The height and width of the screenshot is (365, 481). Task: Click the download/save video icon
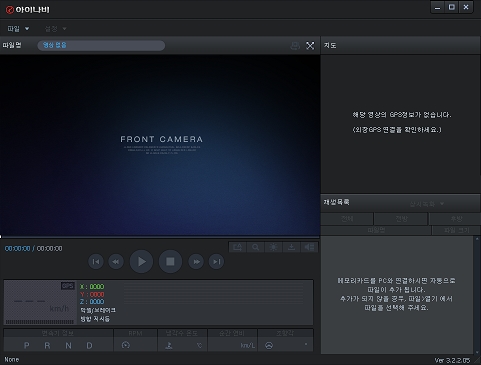[291, 247]
